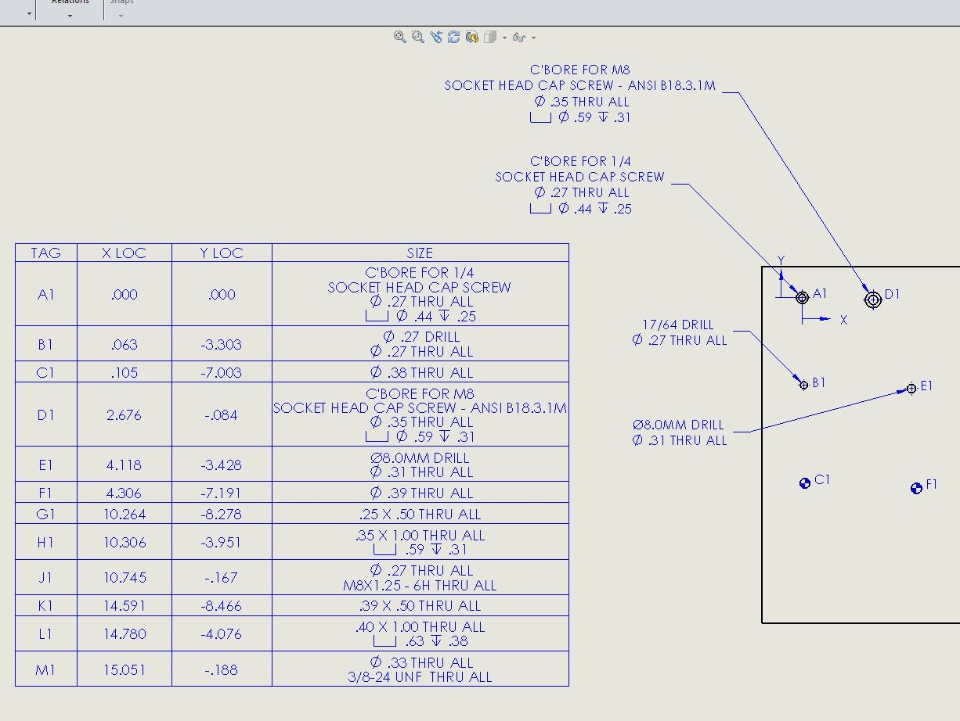Open the leftmost toolbar dropdown arrow
The height and width of the screenshot is (721, 960).
pyautogui.click(x=29, y=13)
